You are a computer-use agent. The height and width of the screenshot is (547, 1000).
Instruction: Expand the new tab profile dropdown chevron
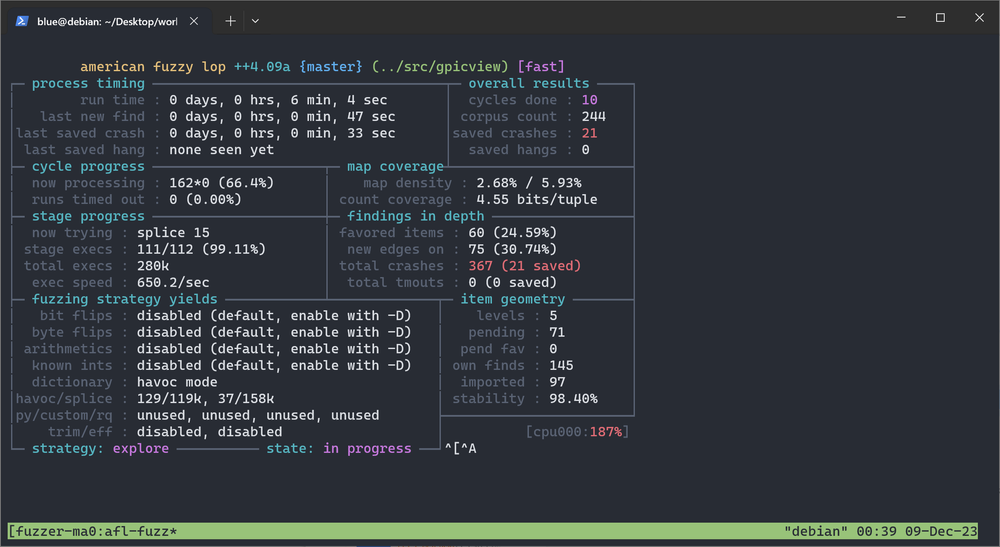[256, 20]
